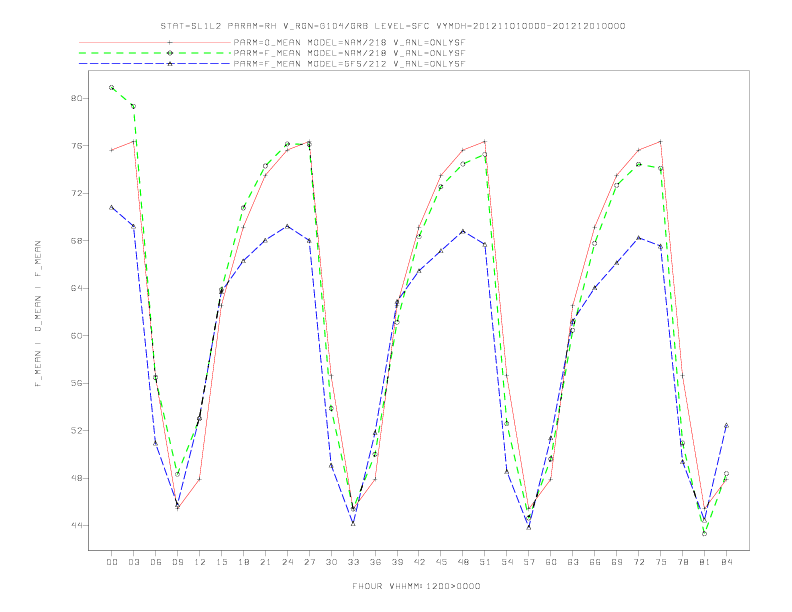This screenshot has width=792, height=612.
Task: Click x-axis forecast hour label 72
Action: click(x=638, y=562)
